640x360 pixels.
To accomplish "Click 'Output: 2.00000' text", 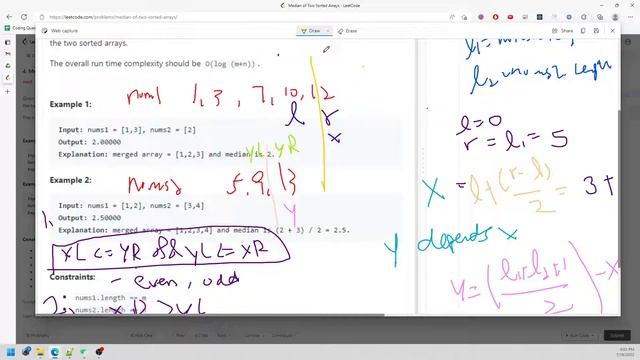I will [x=89, y=142].
